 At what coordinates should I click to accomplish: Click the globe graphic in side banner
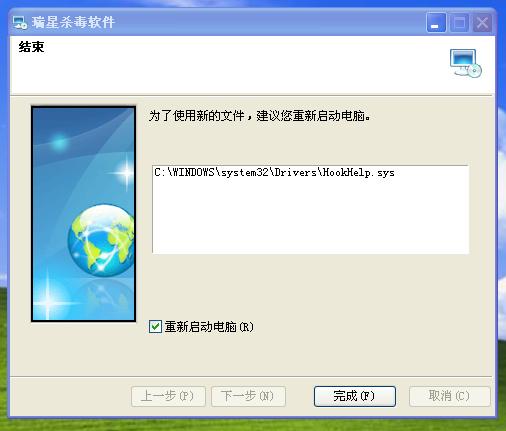pos(100,240)
